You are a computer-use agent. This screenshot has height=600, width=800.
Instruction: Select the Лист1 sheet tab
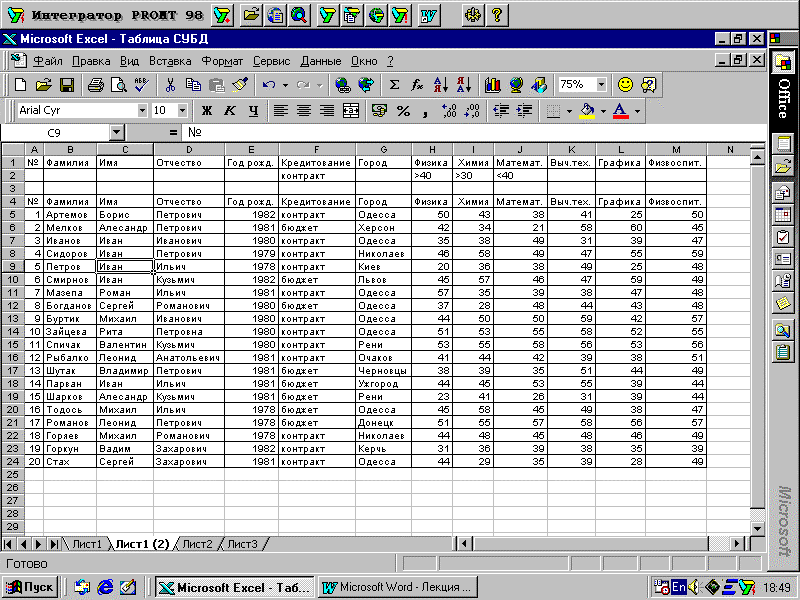pyautogui.click(x=87, y=544)
